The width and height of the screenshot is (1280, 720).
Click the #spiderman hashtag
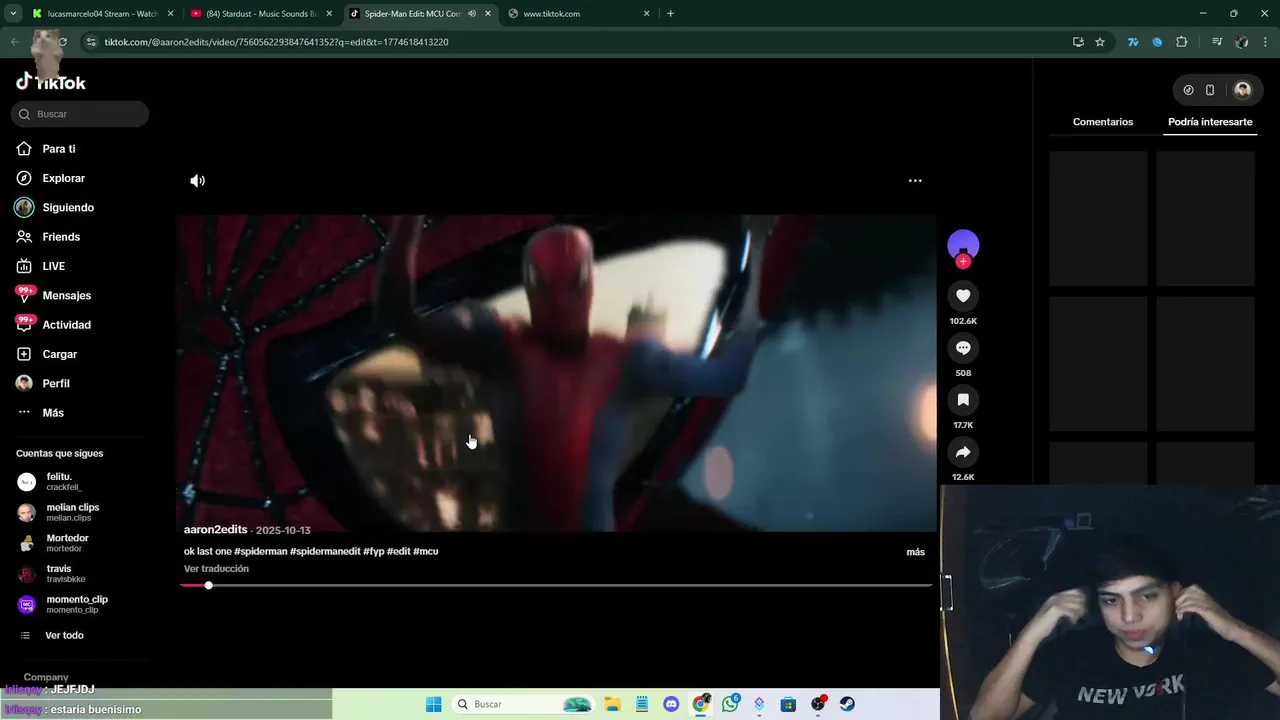tap(260, 551)
